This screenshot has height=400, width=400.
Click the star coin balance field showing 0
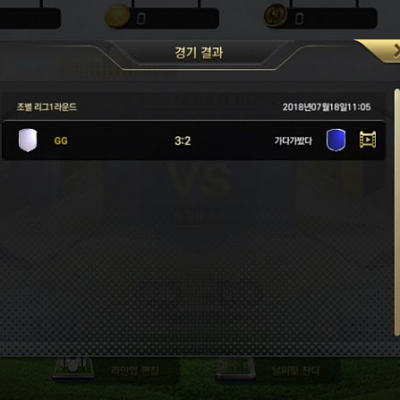point(328,18)
